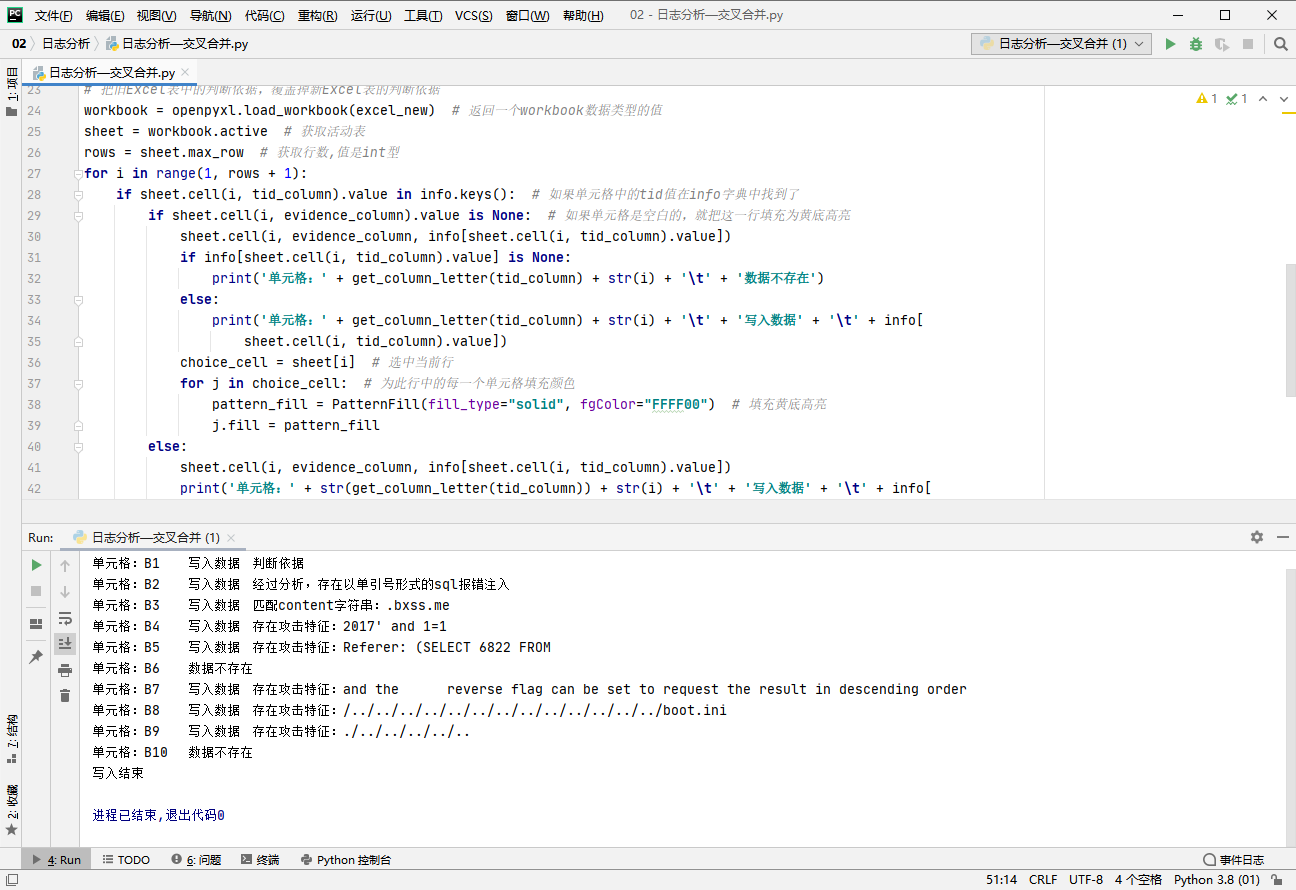Close the Run tab 日志分析—交叉合并 (1)
Viewport: 1296px width, 890px height.
click(231, 538)
